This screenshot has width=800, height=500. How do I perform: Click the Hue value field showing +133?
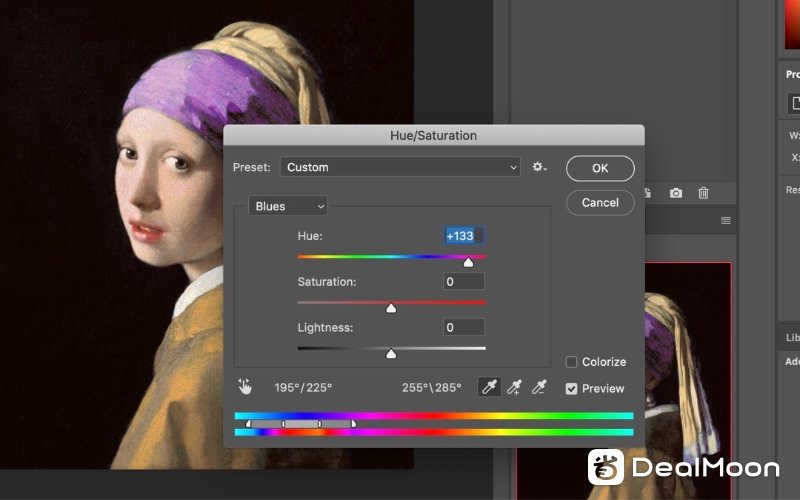click(464, 236)
